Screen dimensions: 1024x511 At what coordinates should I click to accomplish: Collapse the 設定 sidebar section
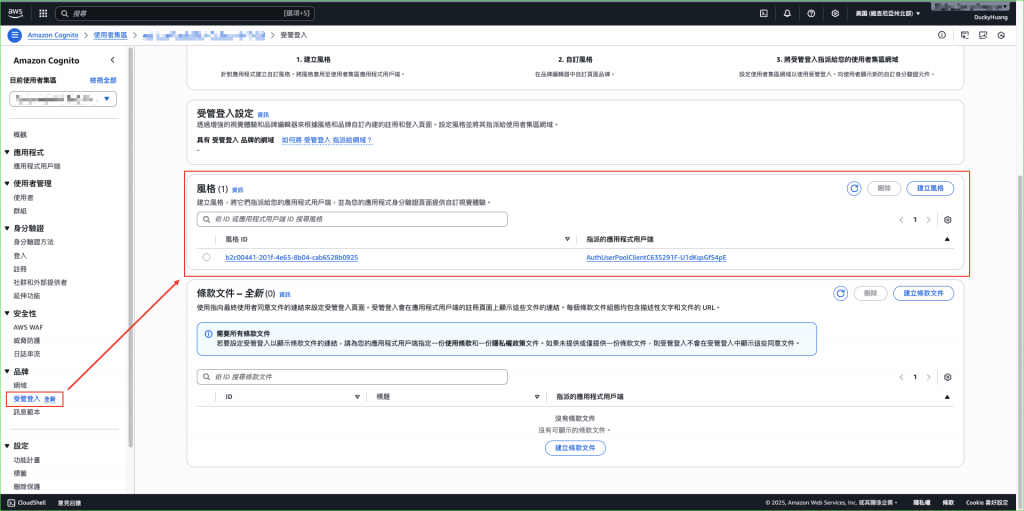coord(7,446)
